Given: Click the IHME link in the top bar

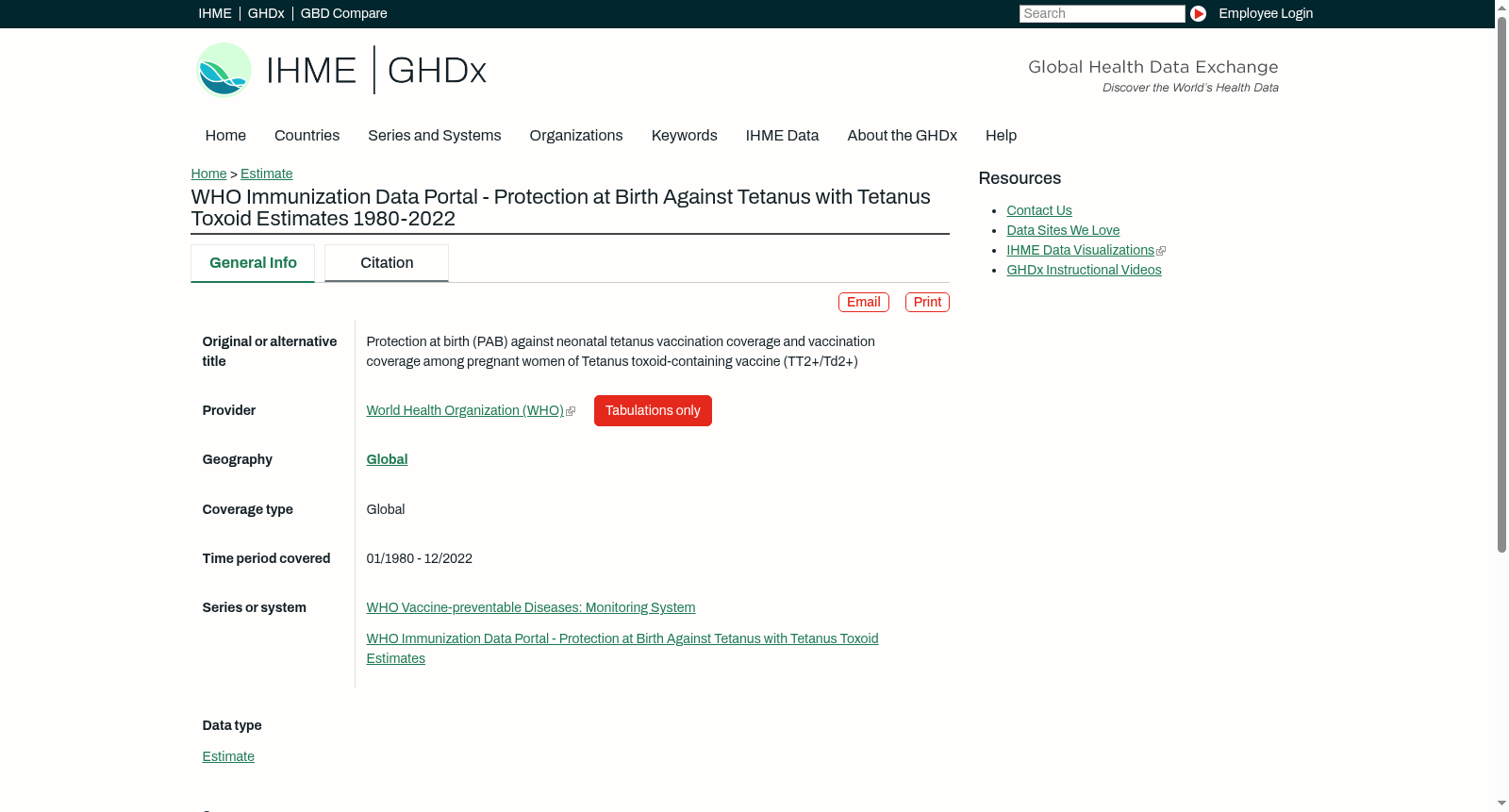Looking at the screenshot, I should coord(215,13).
